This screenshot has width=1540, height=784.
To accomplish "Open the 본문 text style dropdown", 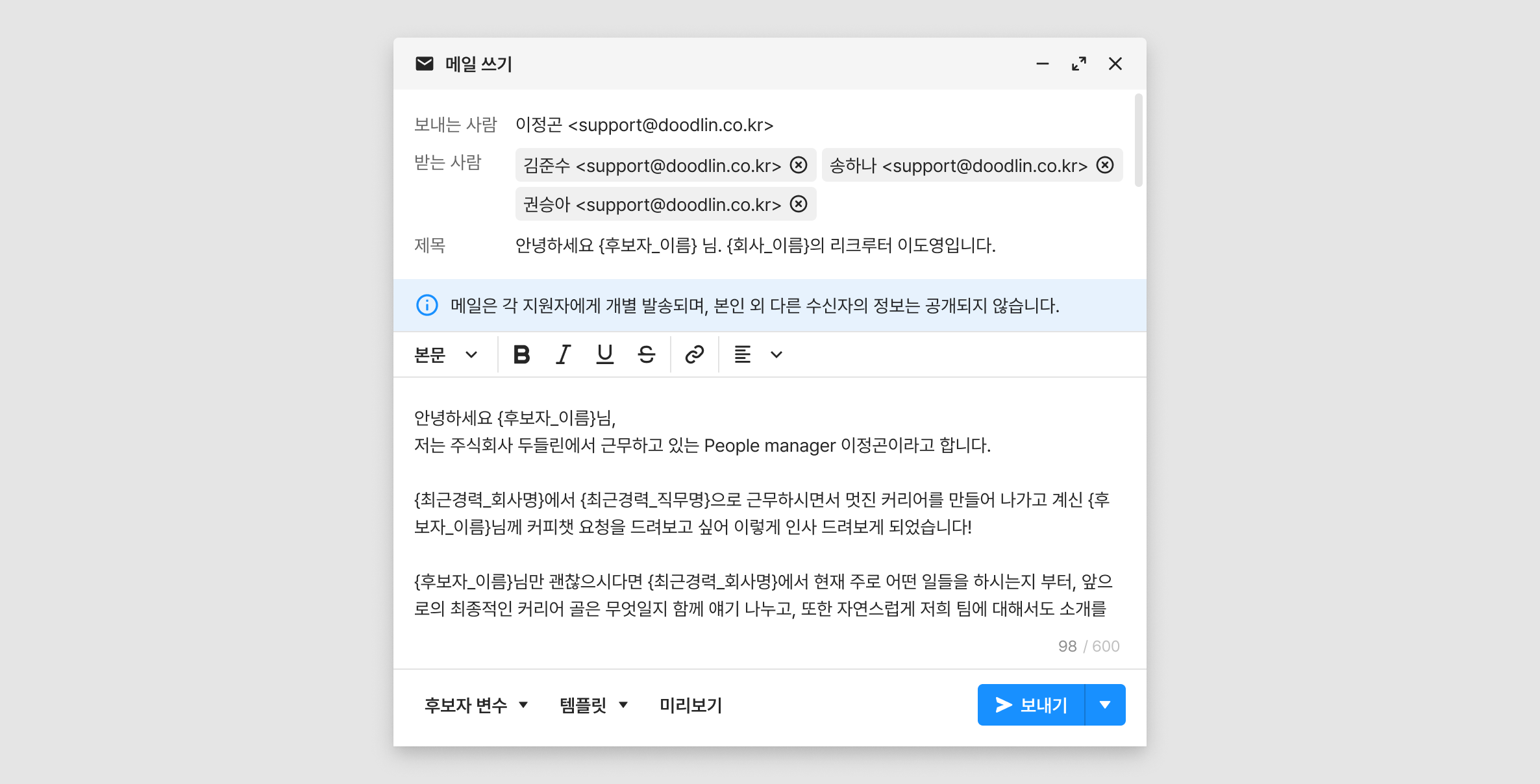I will [x=446, y=354].
